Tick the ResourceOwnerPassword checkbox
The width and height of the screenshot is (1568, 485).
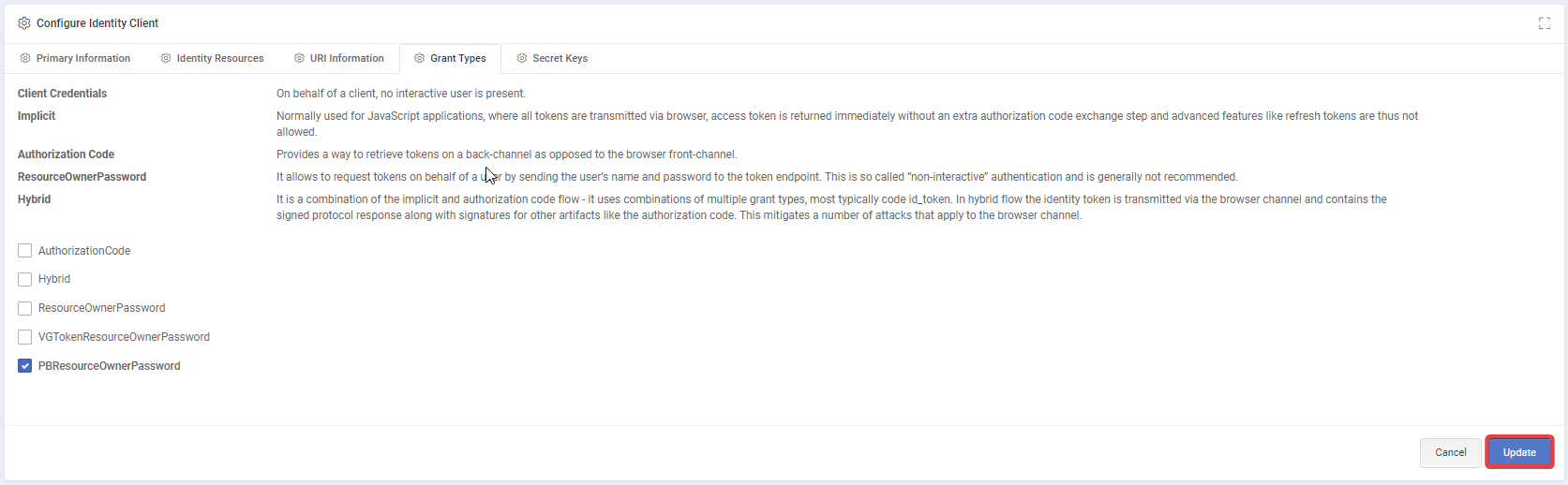(25, 308)
